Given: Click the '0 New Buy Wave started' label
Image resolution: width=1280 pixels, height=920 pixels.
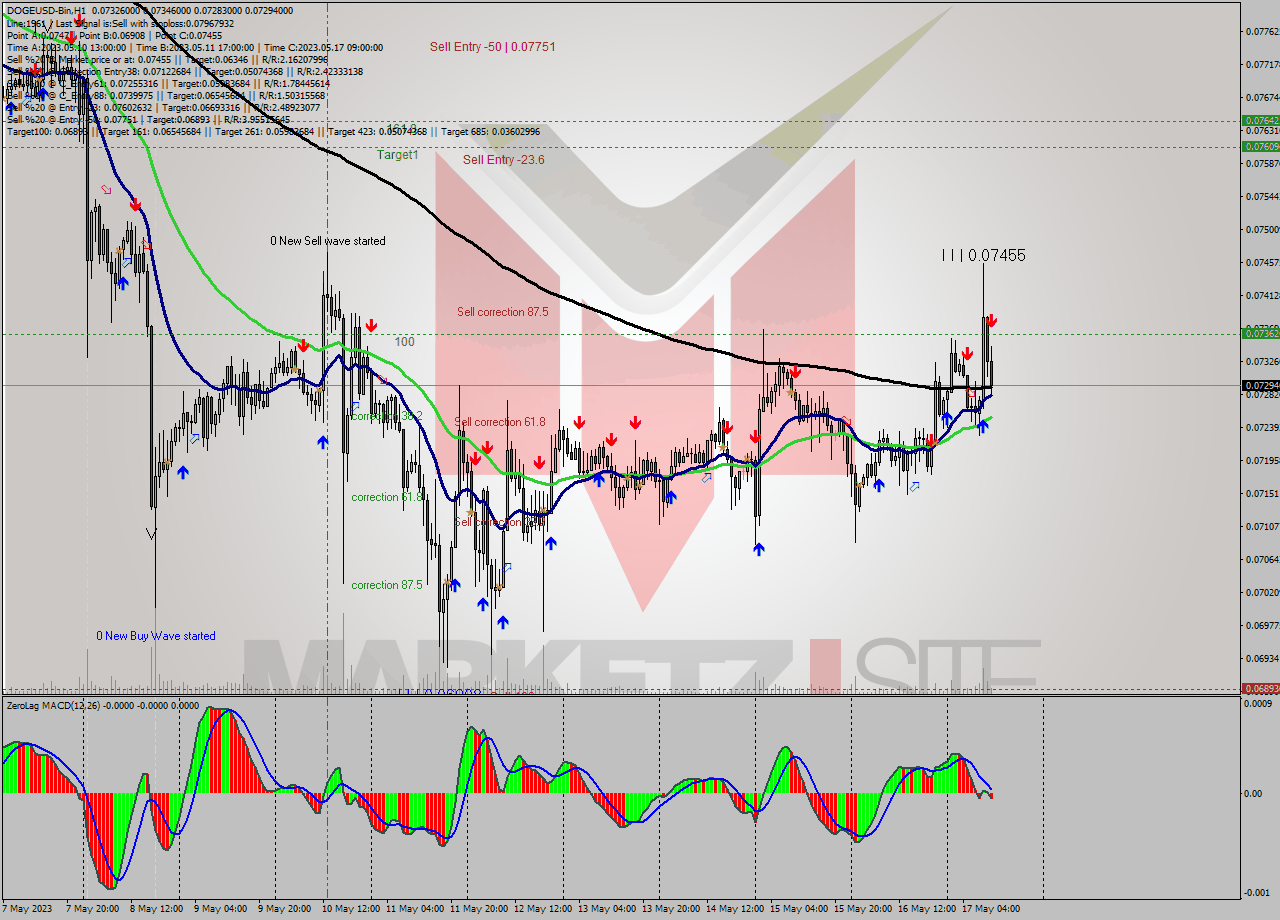Looking at the screenshot, I should [156, 636].
